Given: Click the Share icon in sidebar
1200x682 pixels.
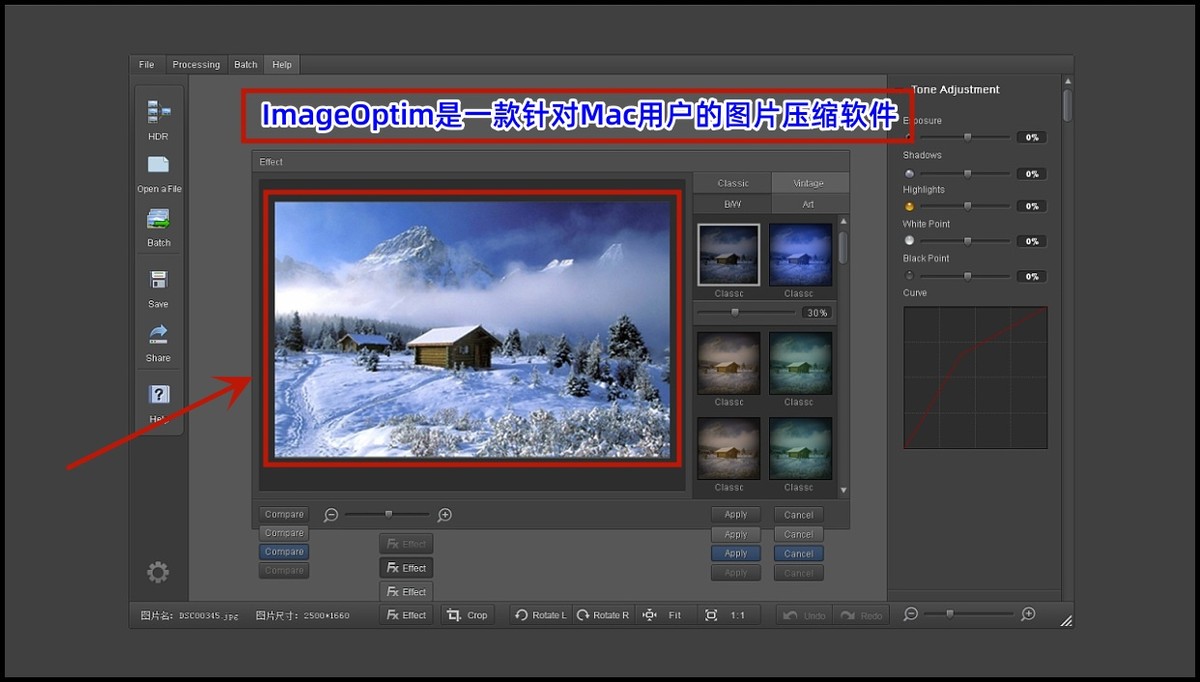Looking at the screenshot, I should [x=158, y=335].
